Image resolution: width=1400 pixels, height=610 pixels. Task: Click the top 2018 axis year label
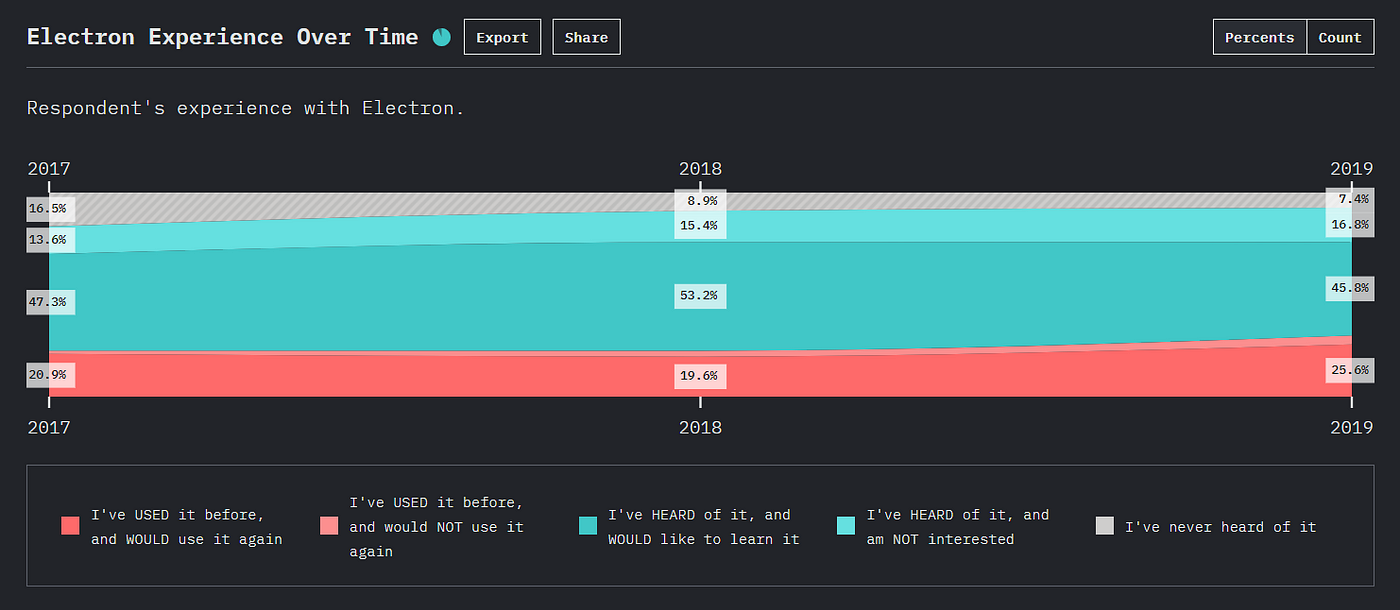(700, 169)
